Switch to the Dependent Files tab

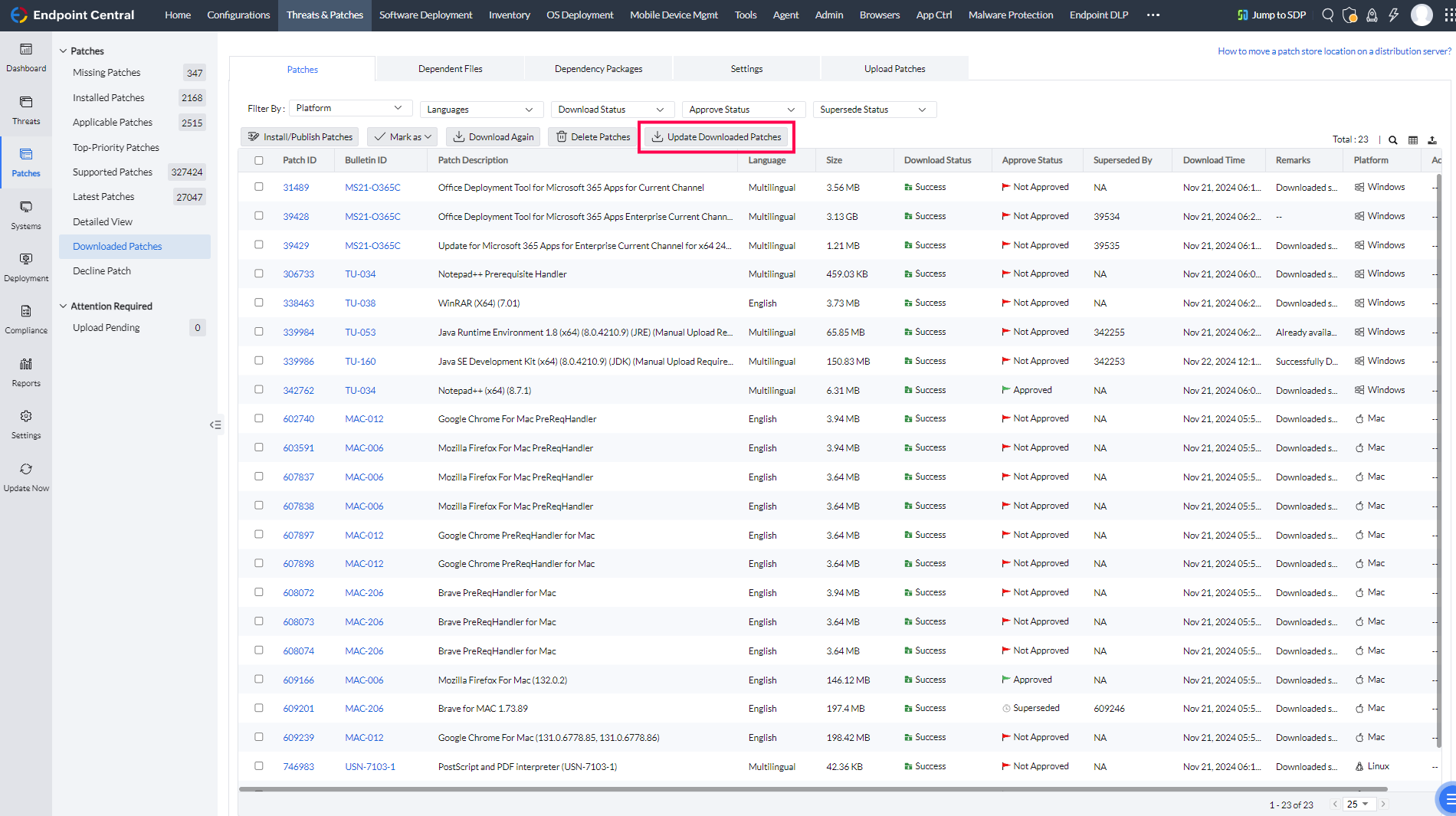(x=451, y=69)
